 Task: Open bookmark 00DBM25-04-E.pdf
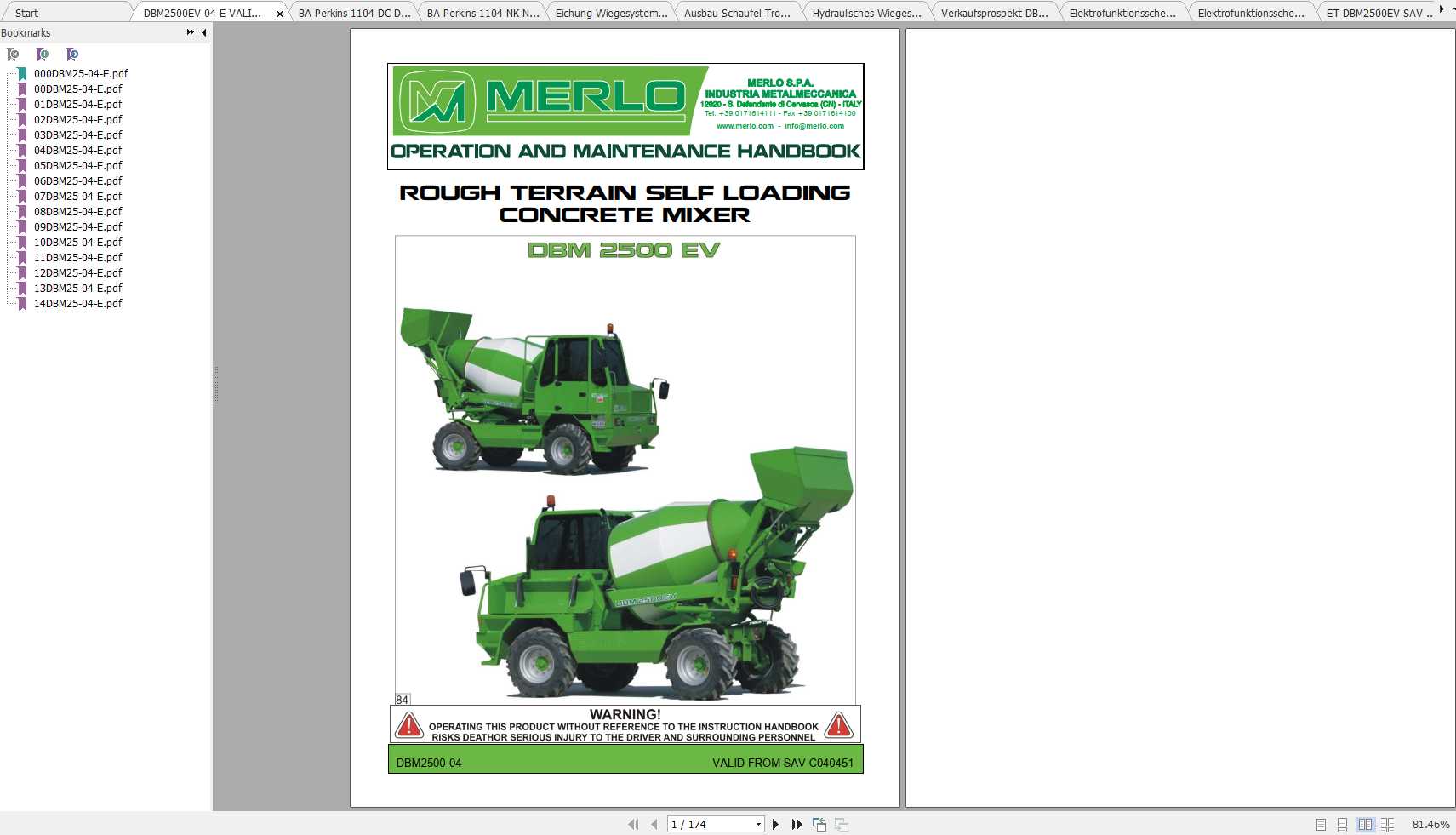click(78, 89)
